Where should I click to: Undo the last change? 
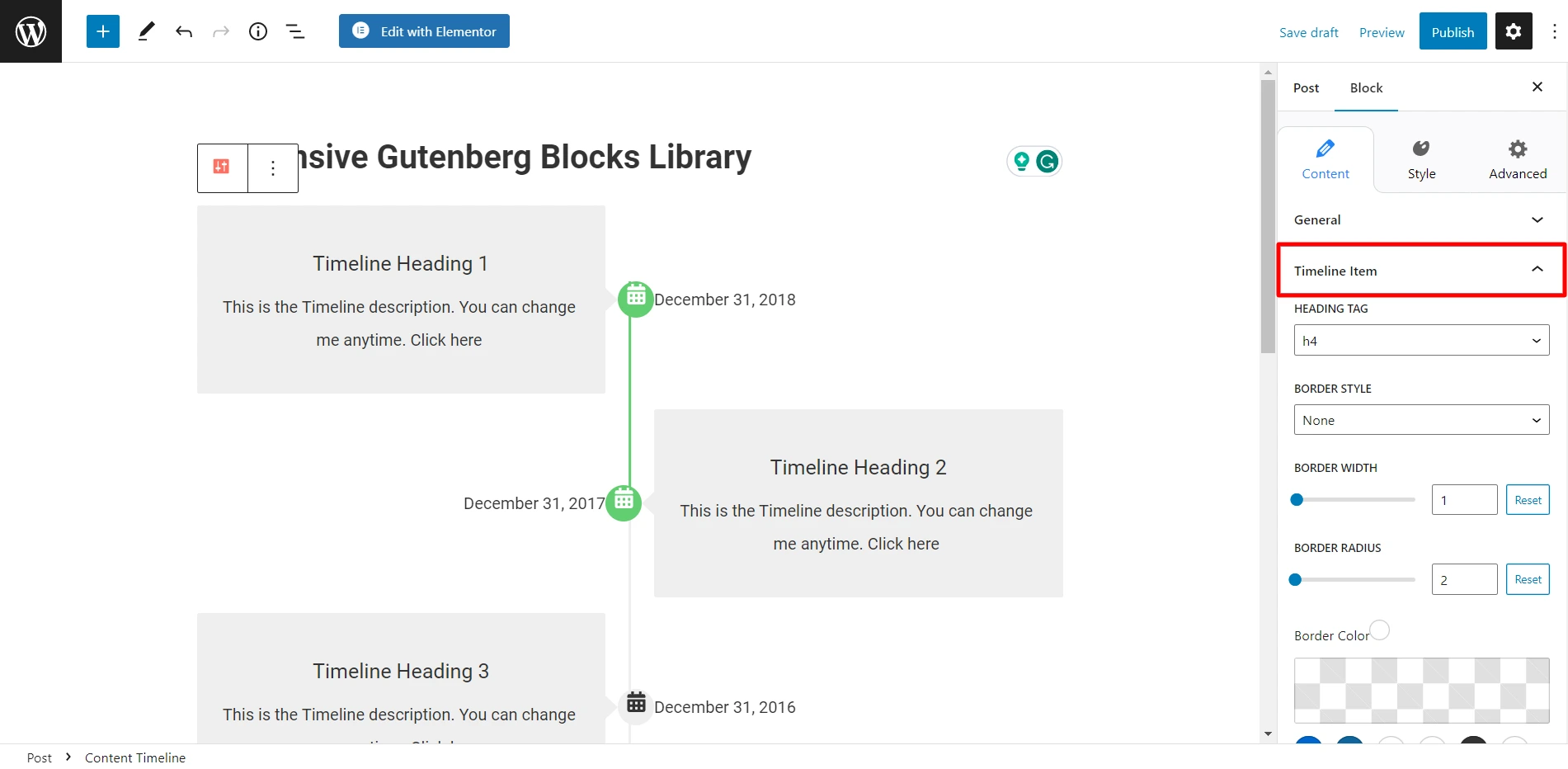pyautogui.click(x=184, y=31)
